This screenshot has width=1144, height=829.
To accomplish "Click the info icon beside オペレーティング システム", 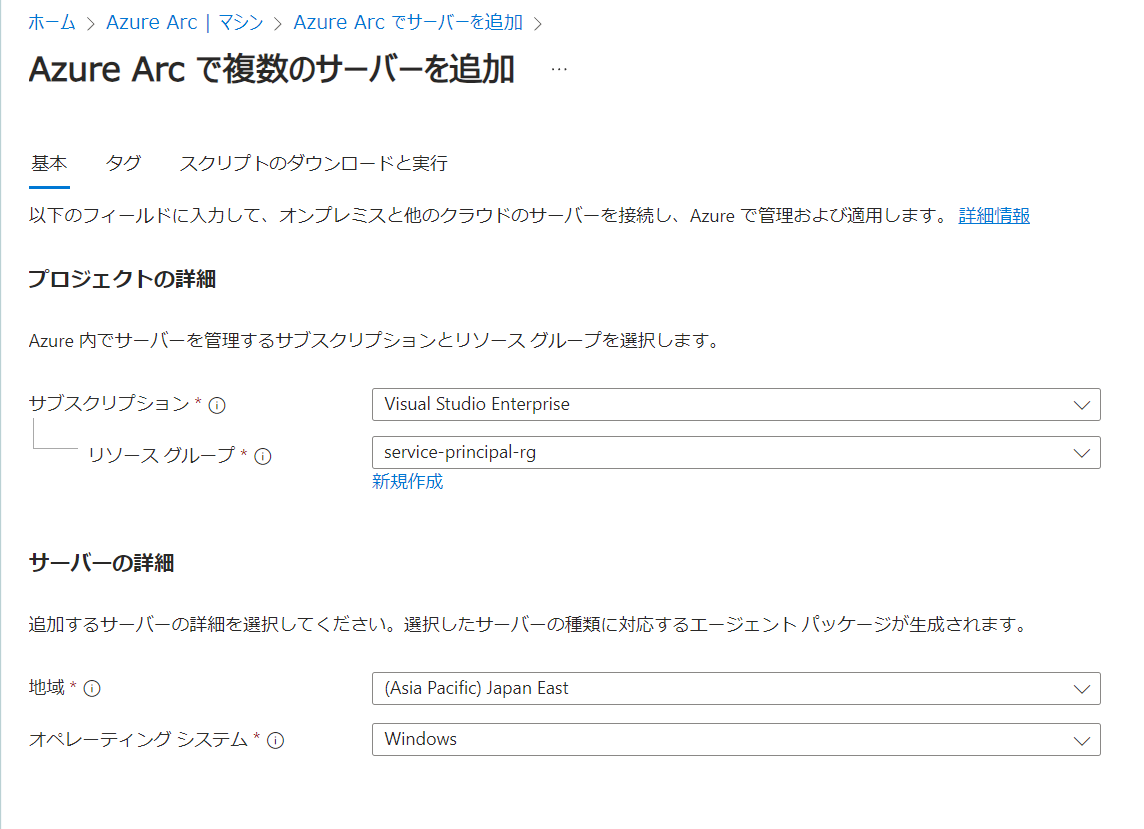I will [276, 740].
